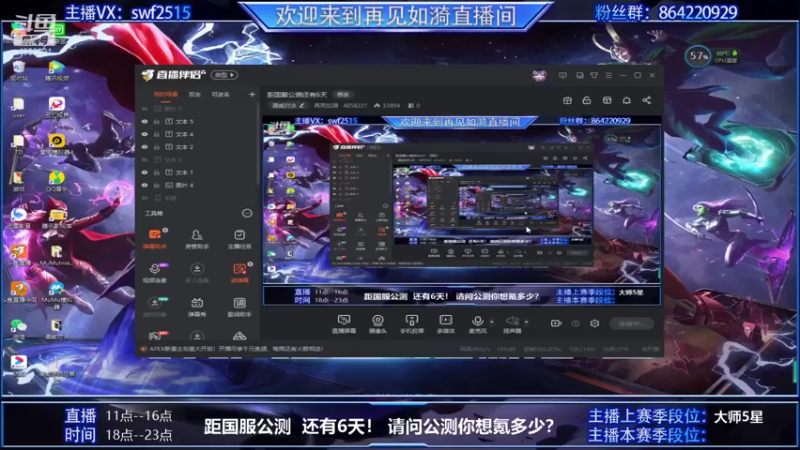Open stream settings gear icon
Screen dimensions: 800x450
coord(594,323)
